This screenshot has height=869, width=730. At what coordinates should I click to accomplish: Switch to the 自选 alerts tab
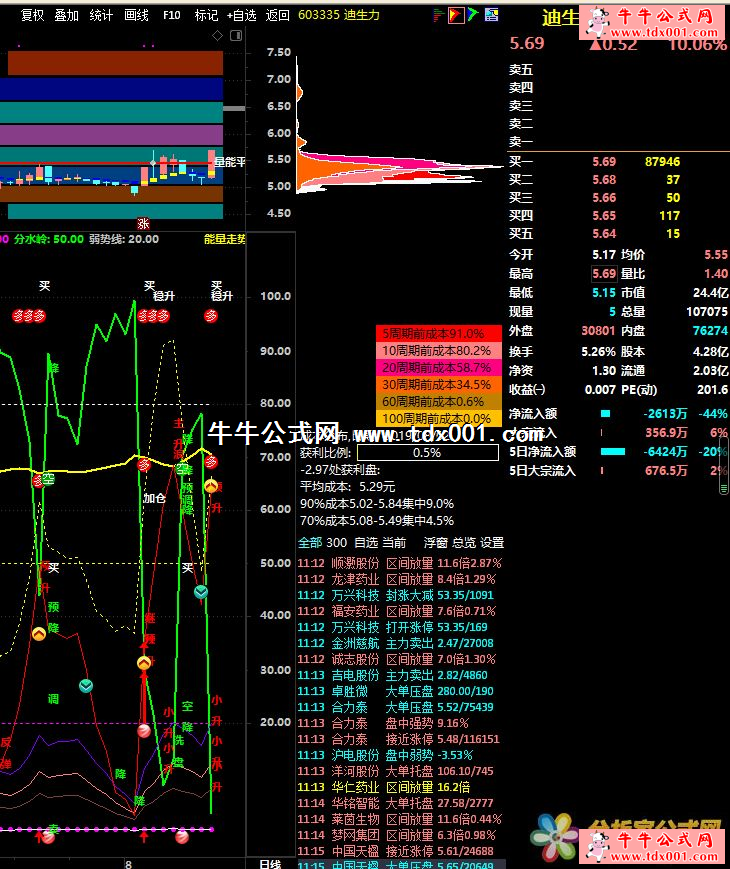366,543
